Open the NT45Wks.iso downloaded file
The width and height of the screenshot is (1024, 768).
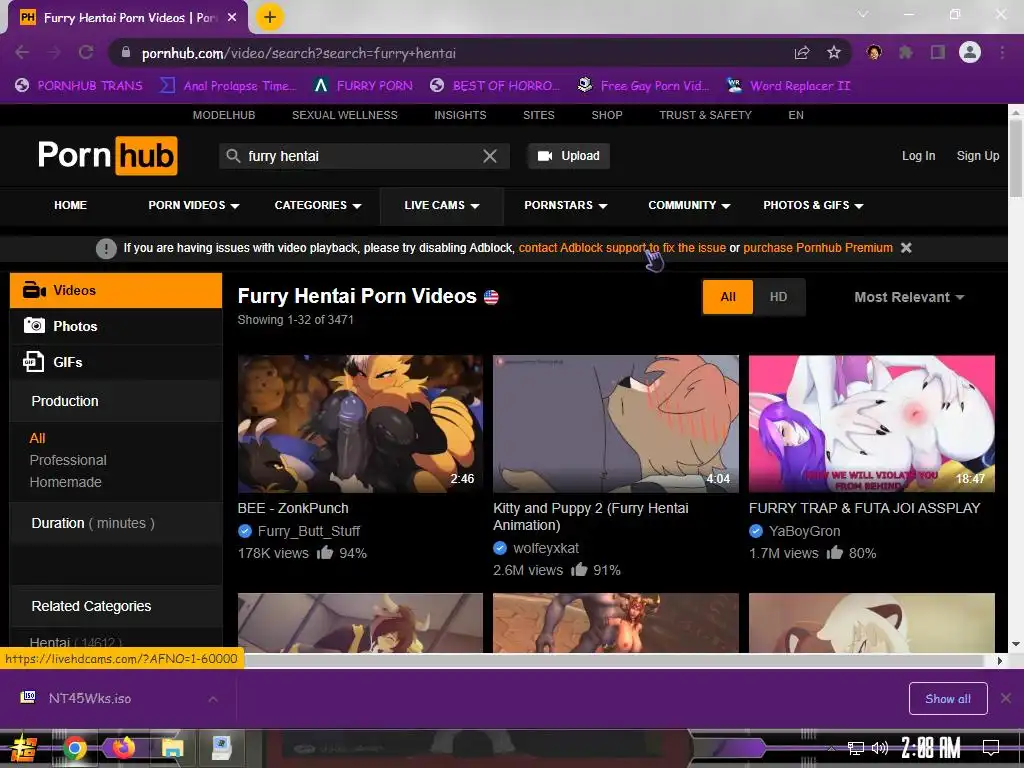point(89,699)
